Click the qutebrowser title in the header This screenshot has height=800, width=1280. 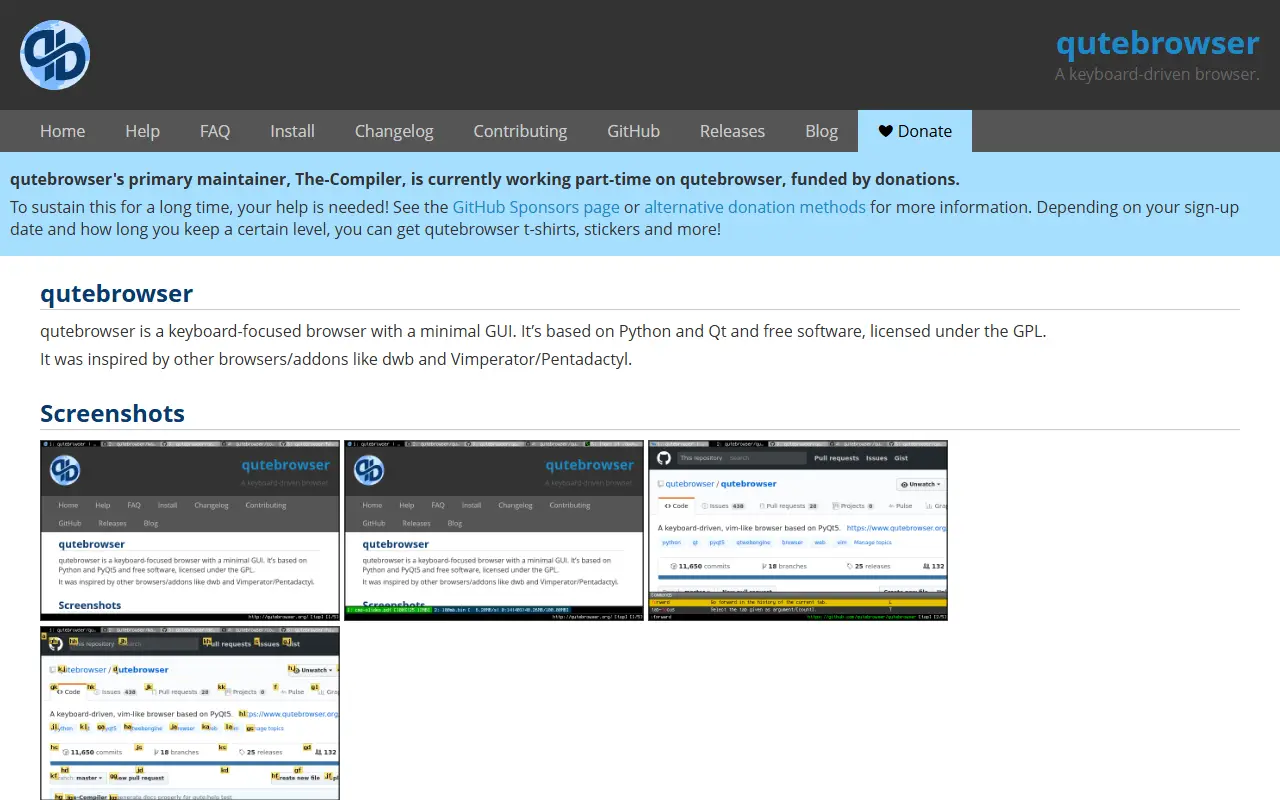(x=1158, y=43)
